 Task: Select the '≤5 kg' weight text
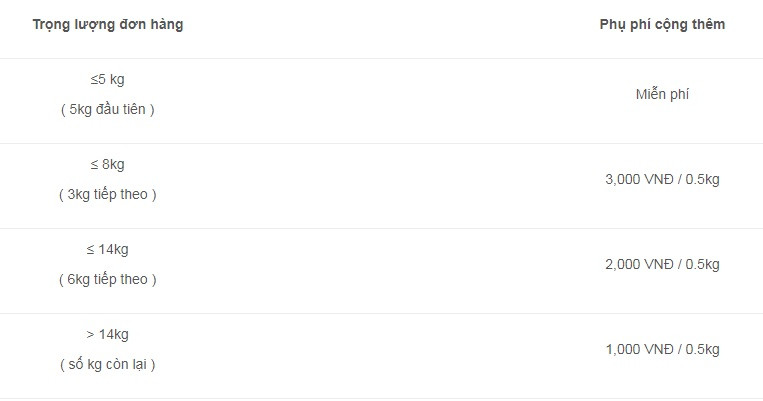tap(107, 79)
